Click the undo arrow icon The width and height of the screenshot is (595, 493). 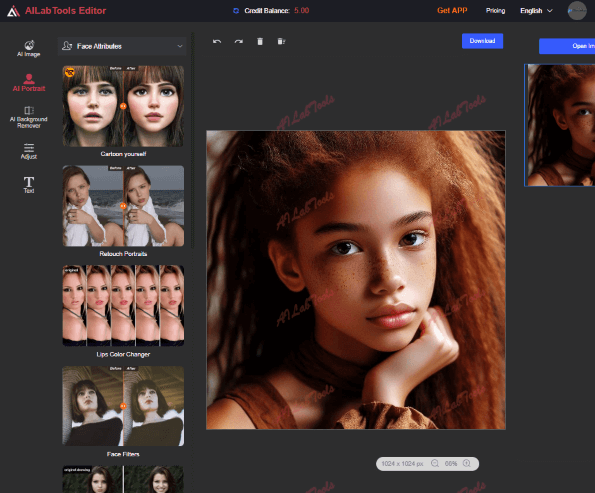coord(217,41)
